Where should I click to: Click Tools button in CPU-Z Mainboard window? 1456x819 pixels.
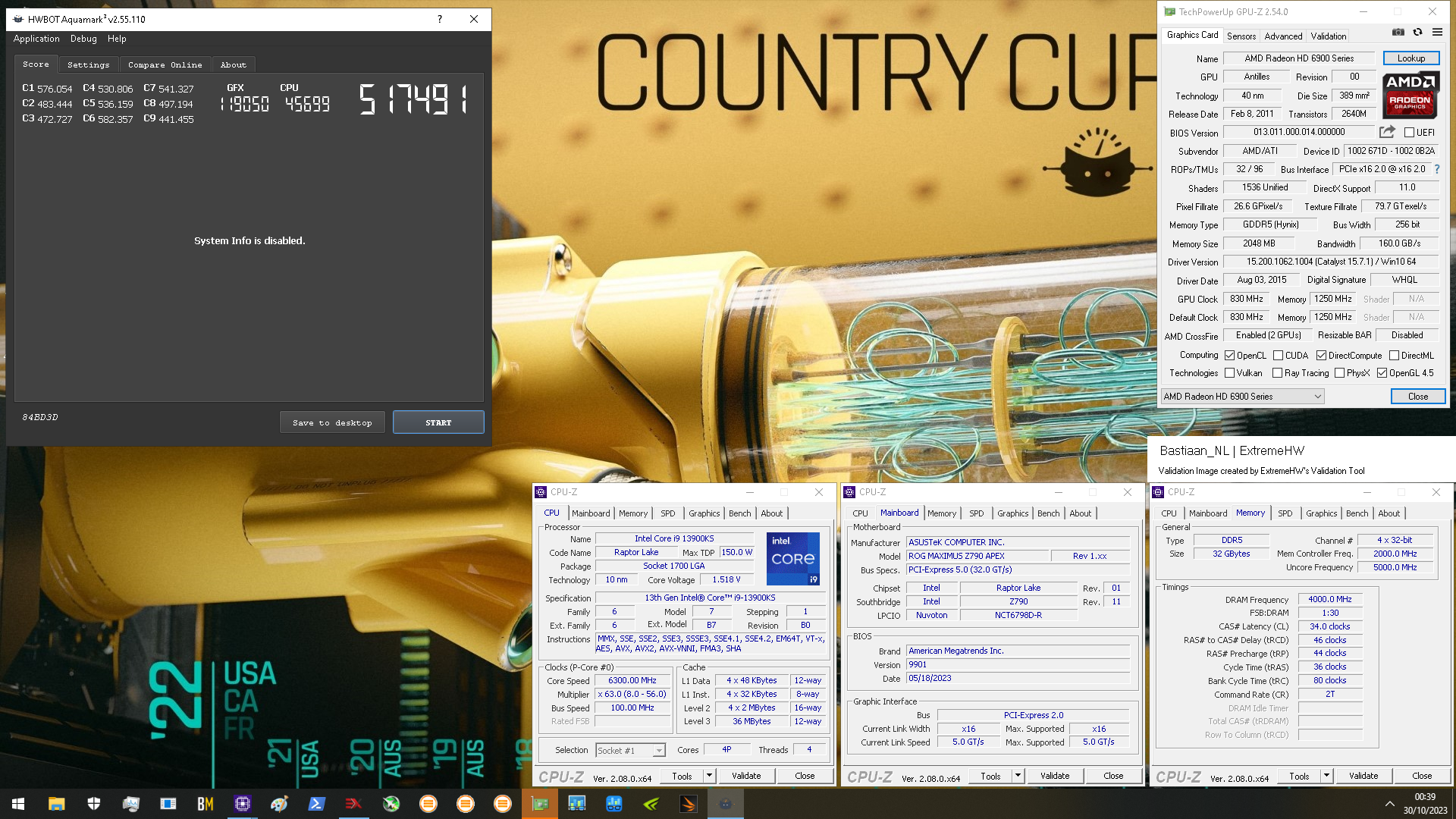click(990, 776)
